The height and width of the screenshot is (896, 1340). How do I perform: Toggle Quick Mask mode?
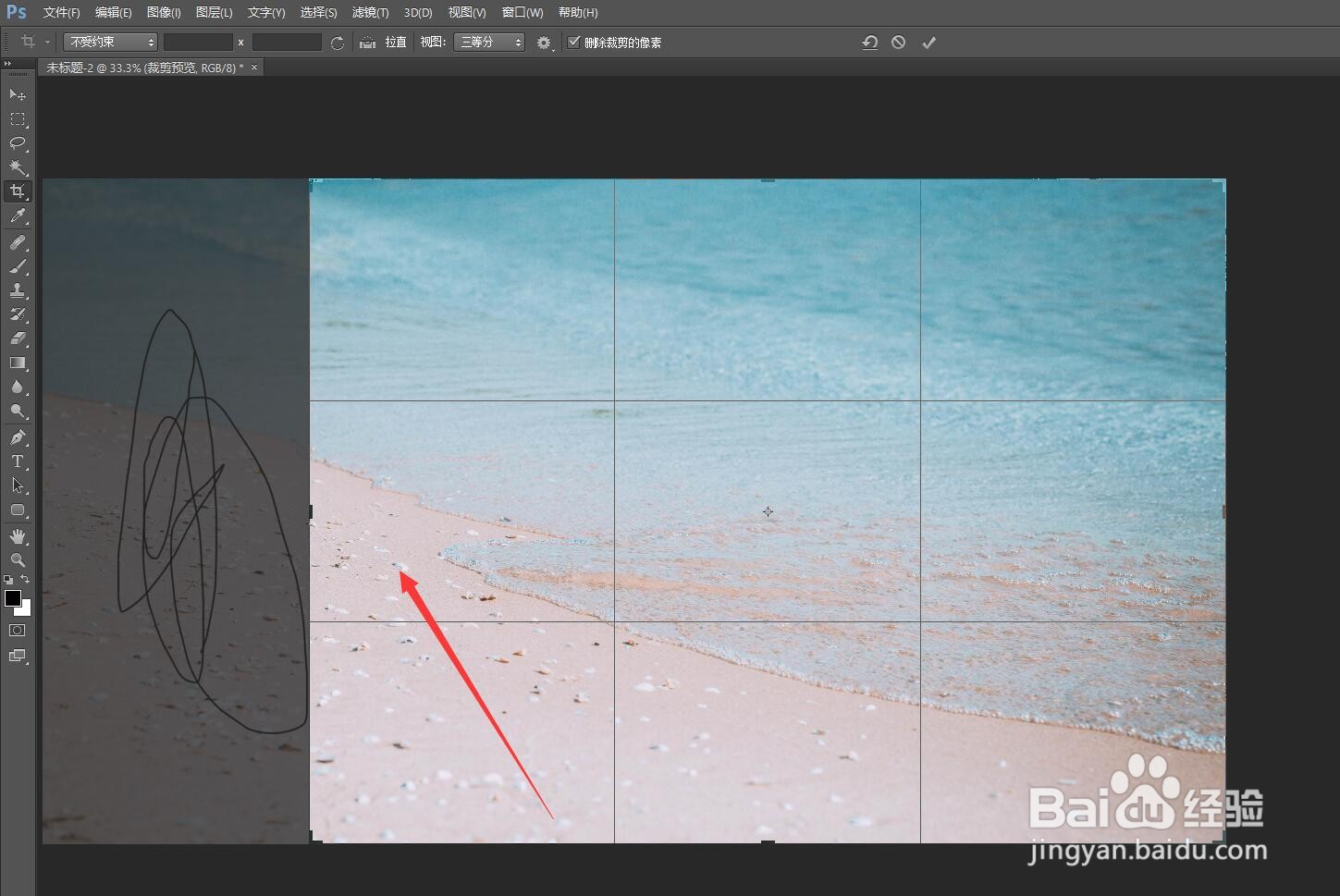tap(17, 631)
